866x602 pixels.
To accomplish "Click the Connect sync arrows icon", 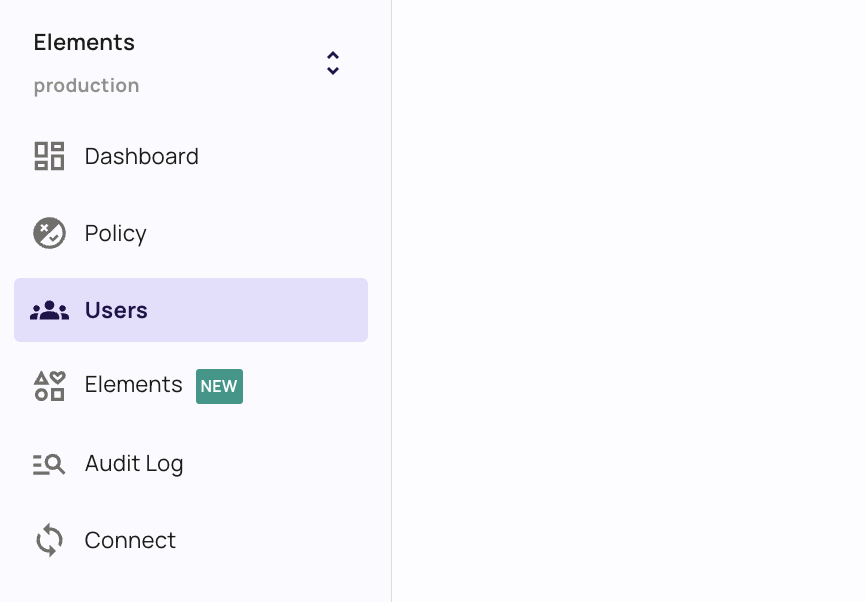I will point(48,540).
